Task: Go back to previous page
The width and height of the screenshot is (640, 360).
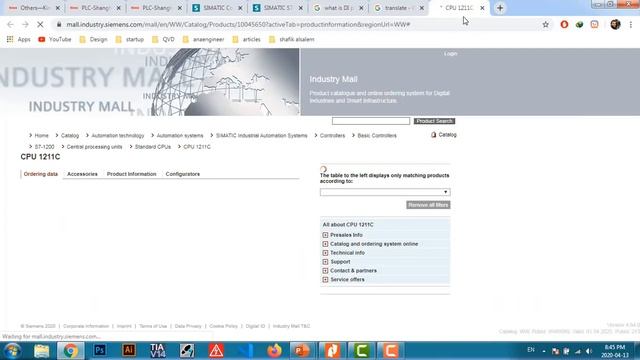Action: coord(10,24)
